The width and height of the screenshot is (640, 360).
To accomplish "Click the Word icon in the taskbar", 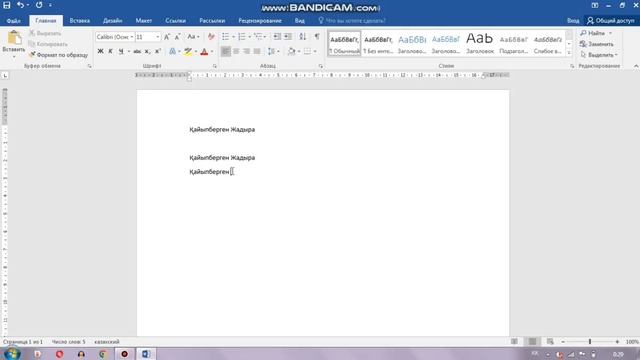I will pos(146,354).
